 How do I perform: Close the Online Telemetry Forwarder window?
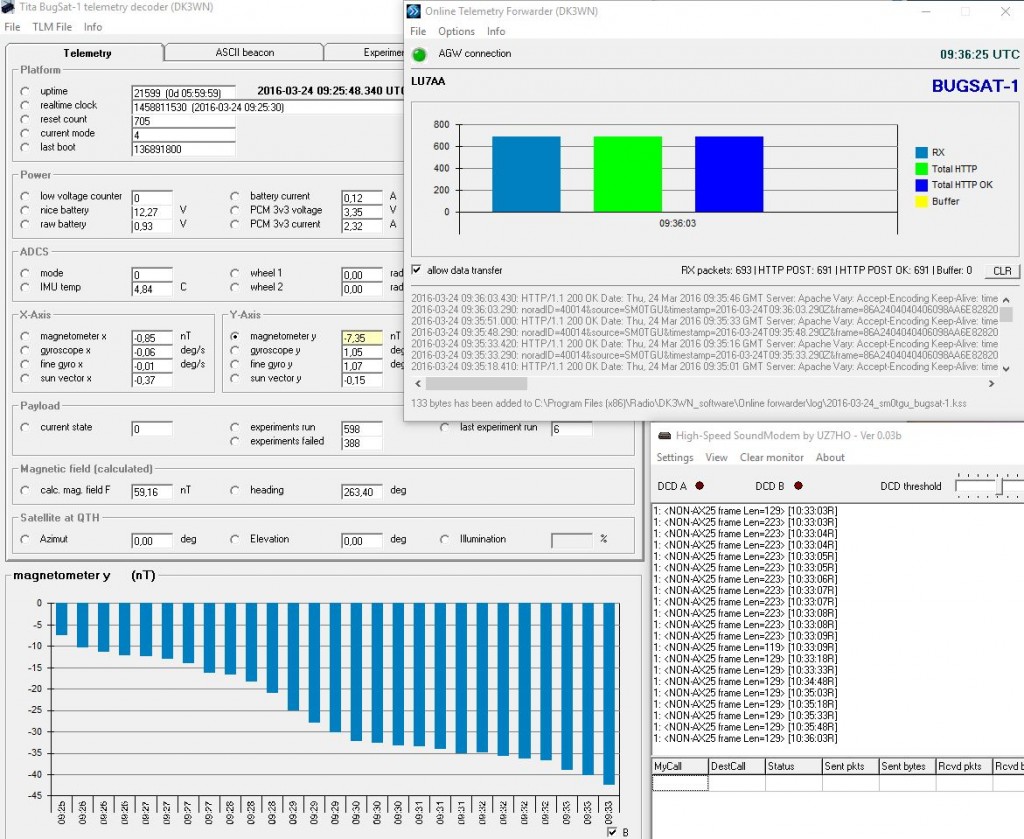tap(1005, 12)
